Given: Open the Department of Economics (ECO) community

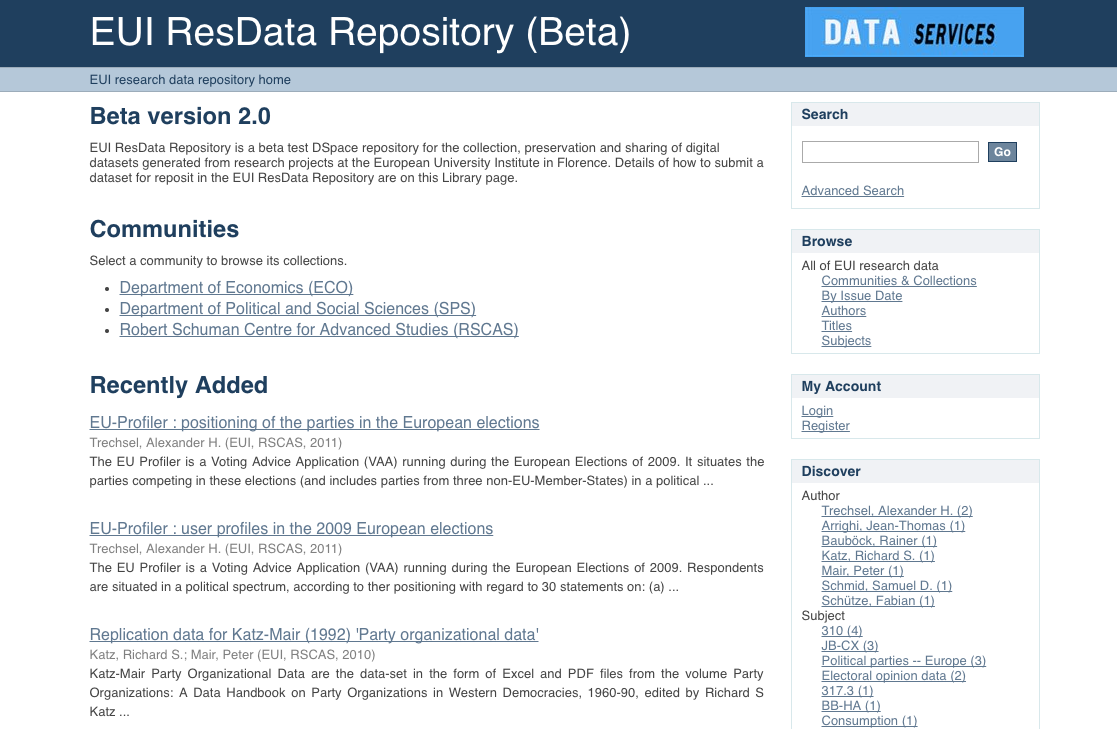Looking at the screenshot, I should (236, 287).
